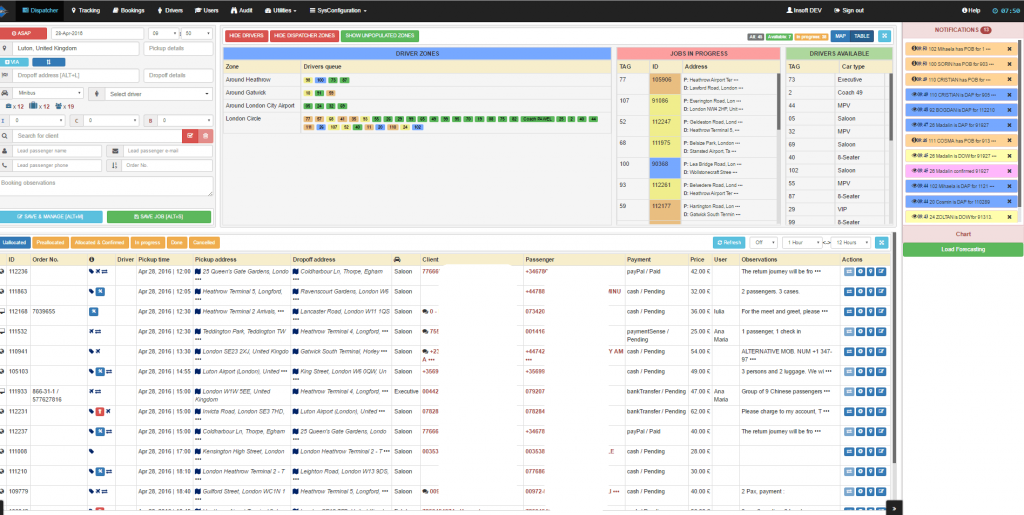Dismiss the '100 SORIN has POB' notification
Viewport: 1024px width, 515px height.
point(1009,64)
